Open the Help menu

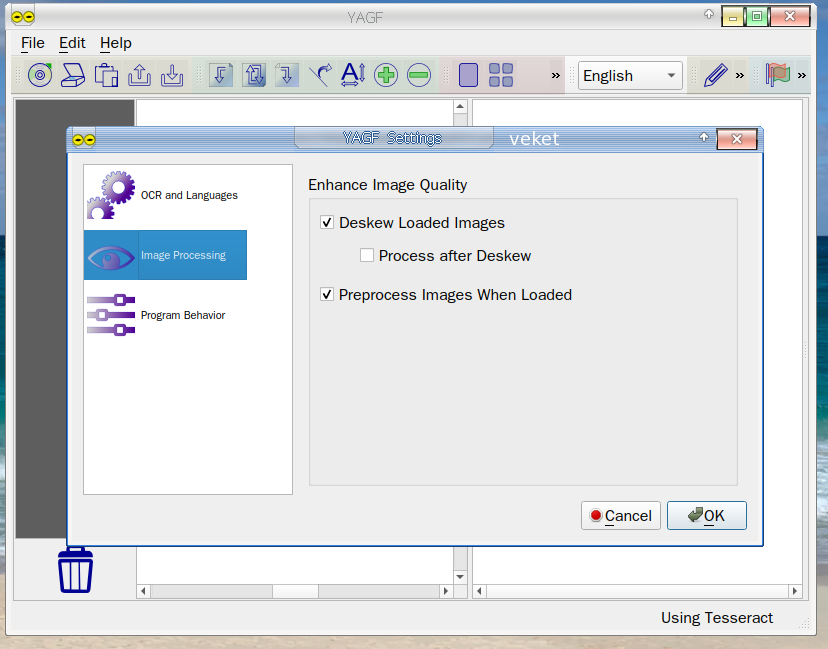point(116,43)
